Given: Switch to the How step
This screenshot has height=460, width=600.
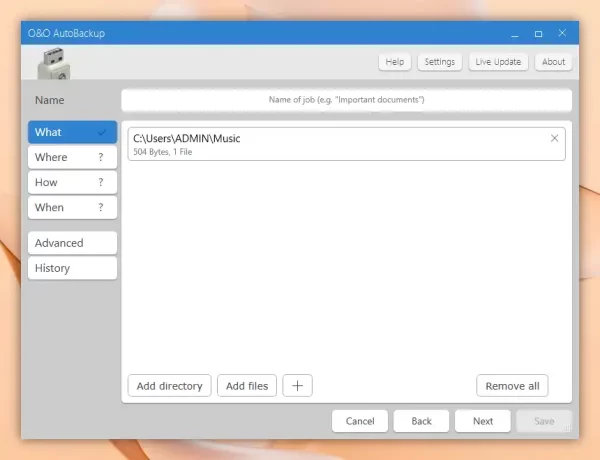Looking at the screenshot, I should (72, 182).
